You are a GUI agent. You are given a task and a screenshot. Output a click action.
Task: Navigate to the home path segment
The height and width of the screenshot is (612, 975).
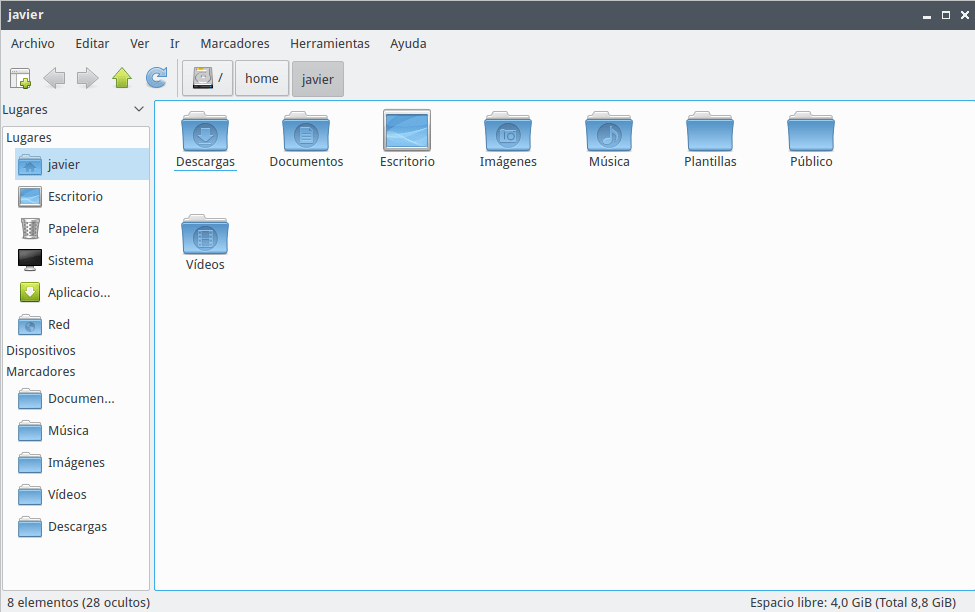point(262,78)
